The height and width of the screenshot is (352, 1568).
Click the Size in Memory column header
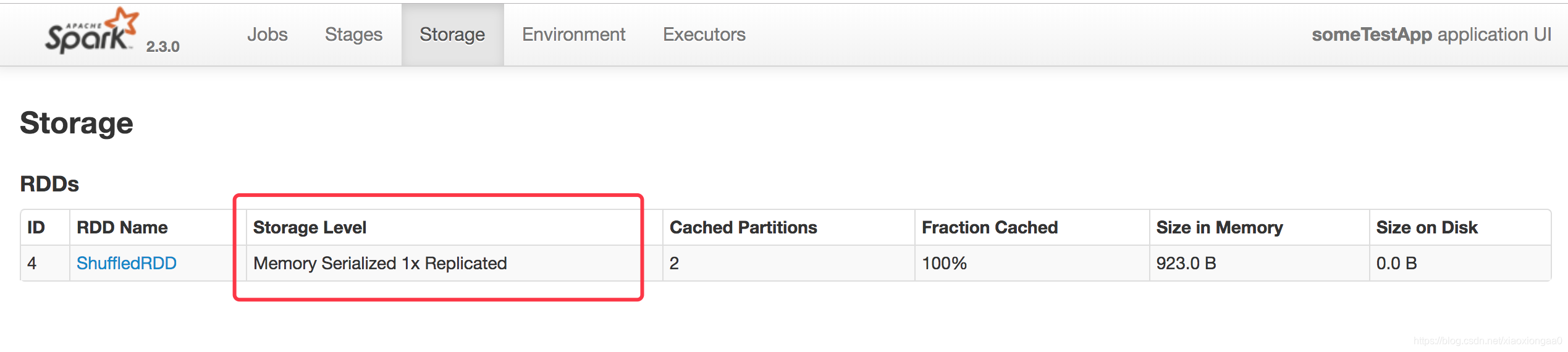pyautogui.click(x=1220, y=227)
